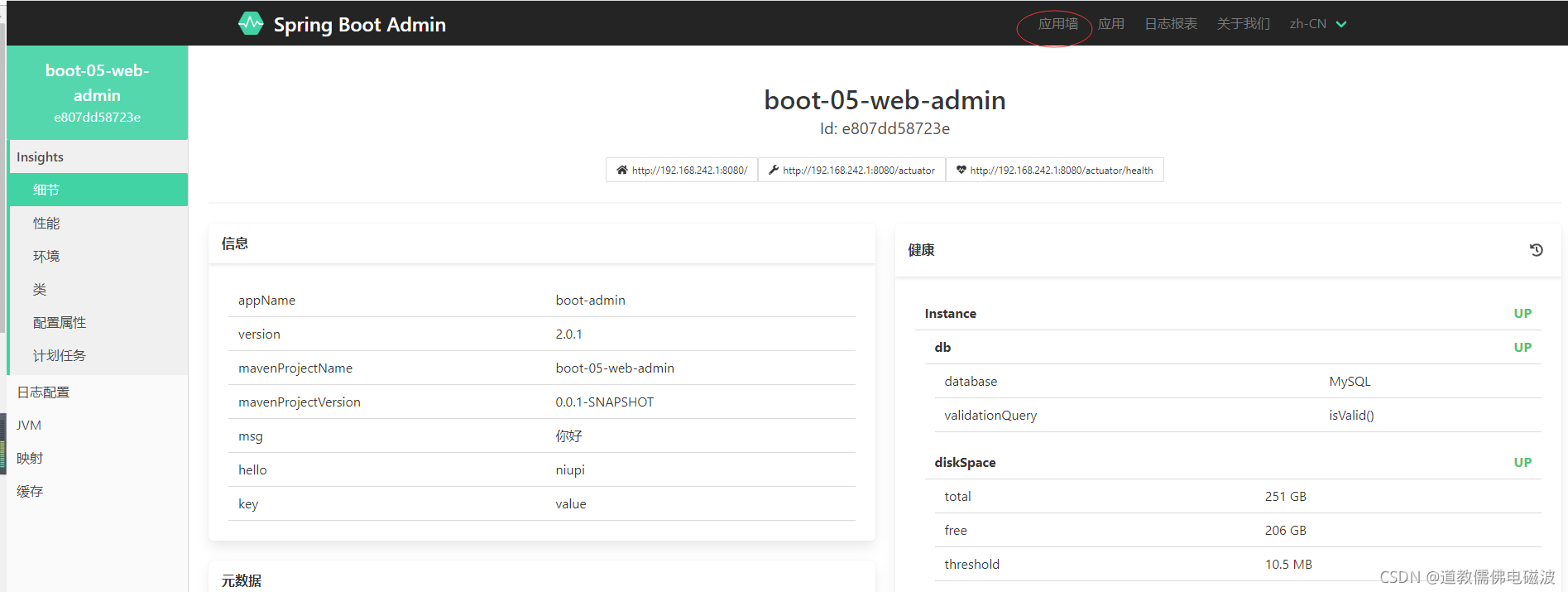This screenshot has height=592, width=1568.
Task: Select 类 in the sidebar
Action: click(98, 289)
